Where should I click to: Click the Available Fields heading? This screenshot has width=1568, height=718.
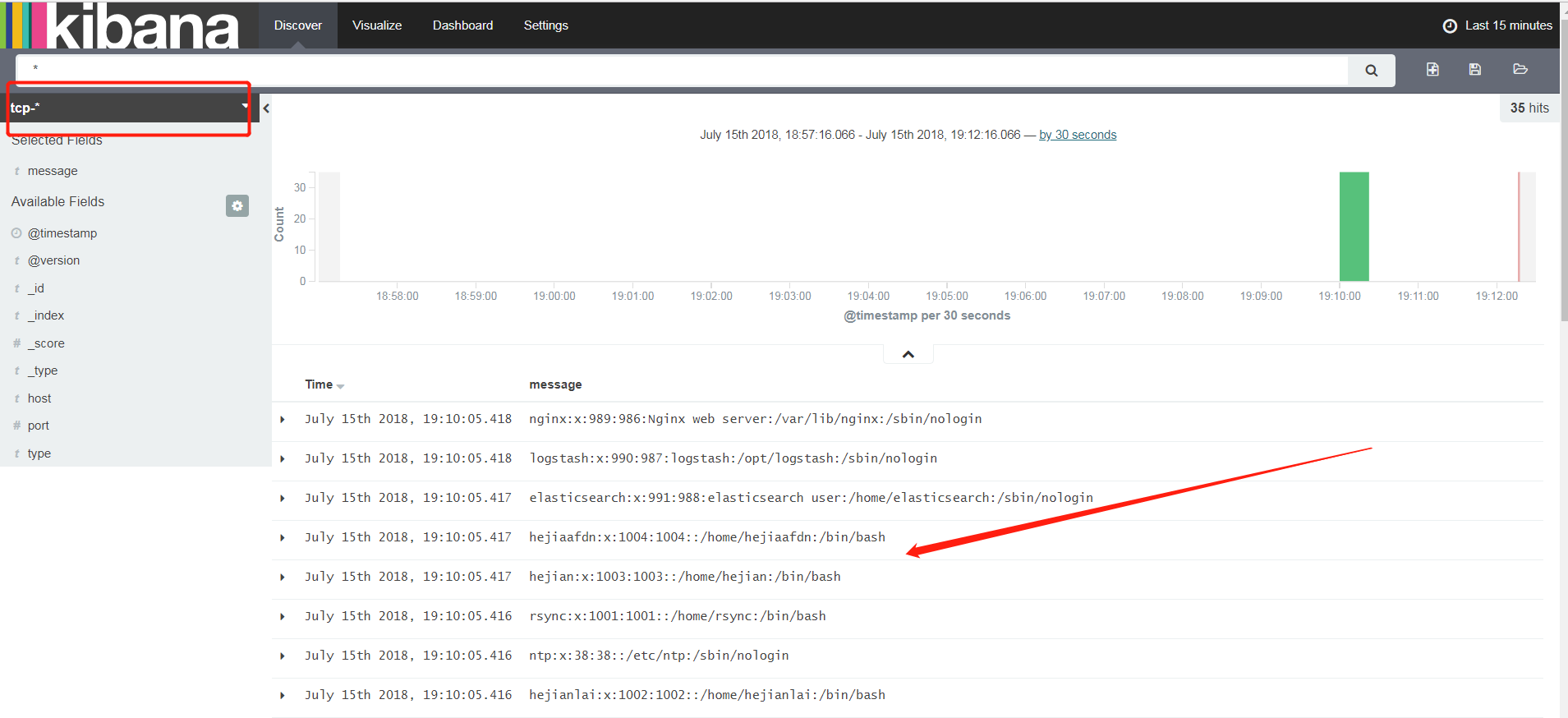58,201
